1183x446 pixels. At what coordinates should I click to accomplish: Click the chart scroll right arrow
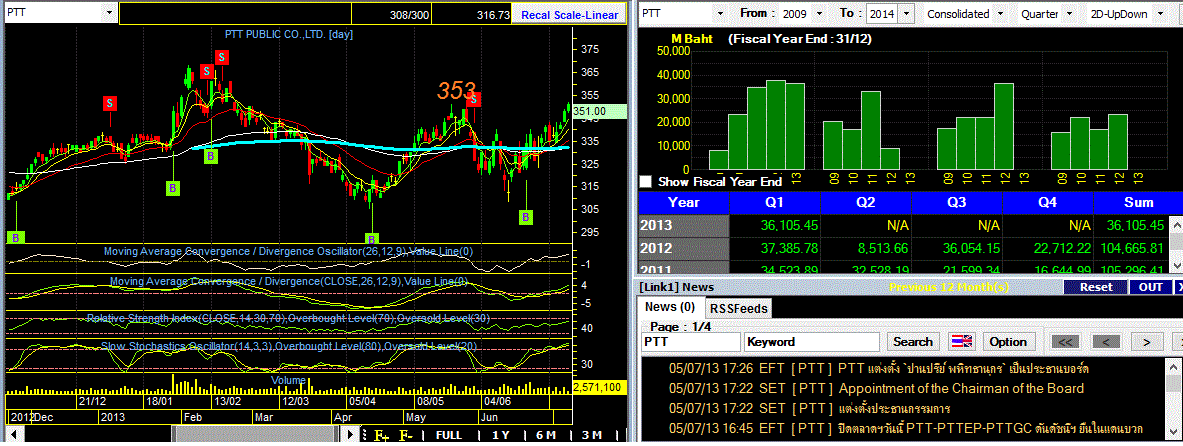(x=351, y=435)
